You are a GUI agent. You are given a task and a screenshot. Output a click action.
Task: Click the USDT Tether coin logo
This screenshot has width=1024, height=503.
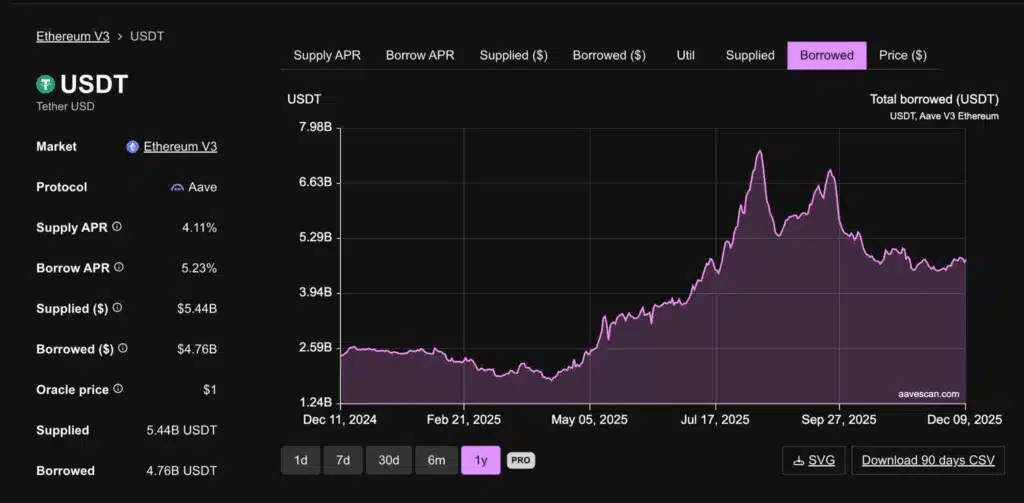(45, 84)
